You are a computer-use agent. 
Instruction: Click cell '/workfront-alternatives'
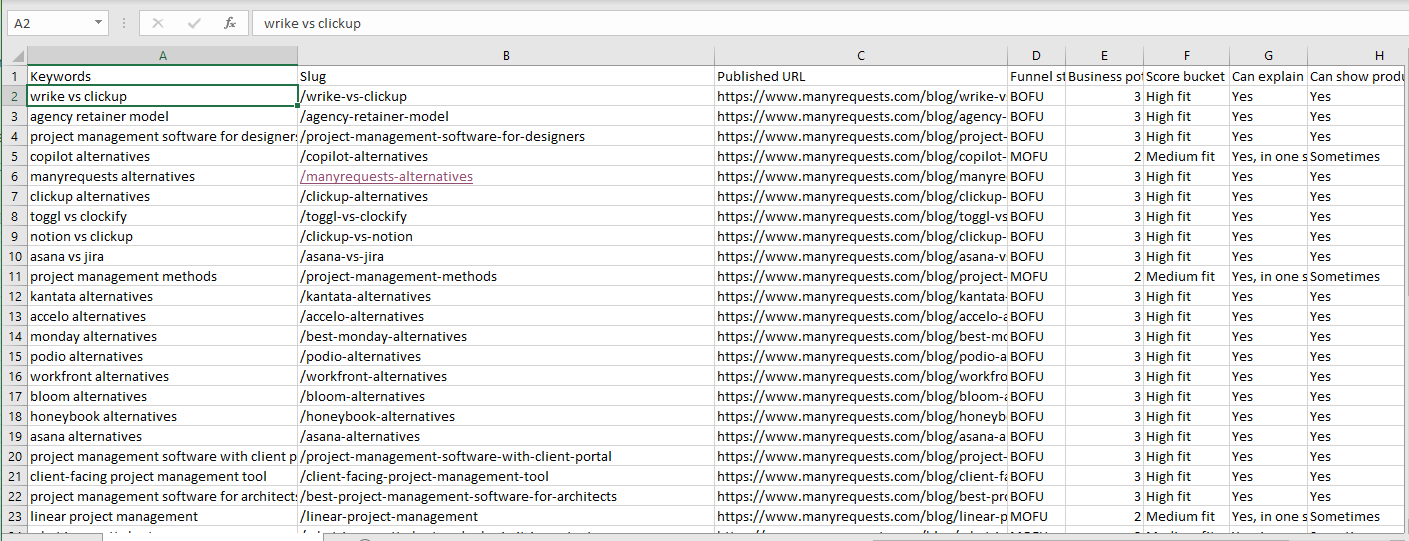pyautogui.click(x=506, y=376)
